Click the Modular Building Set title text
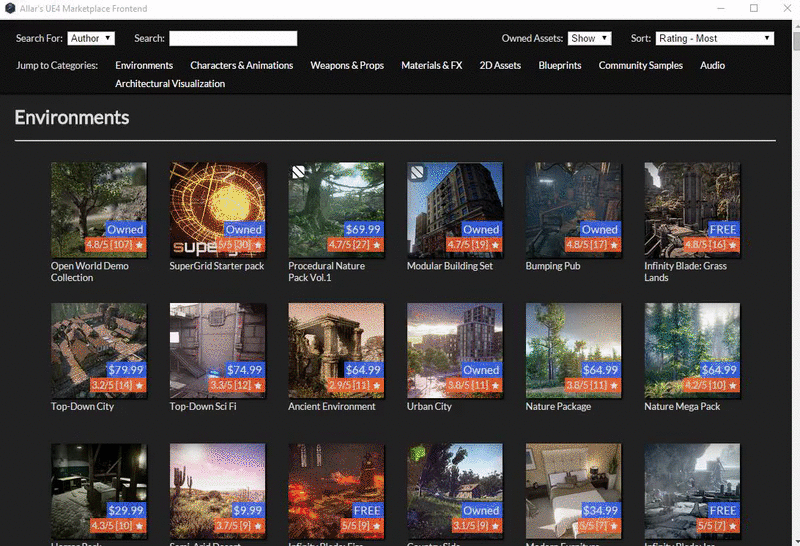Screen dimensions: 800x546 450,266
